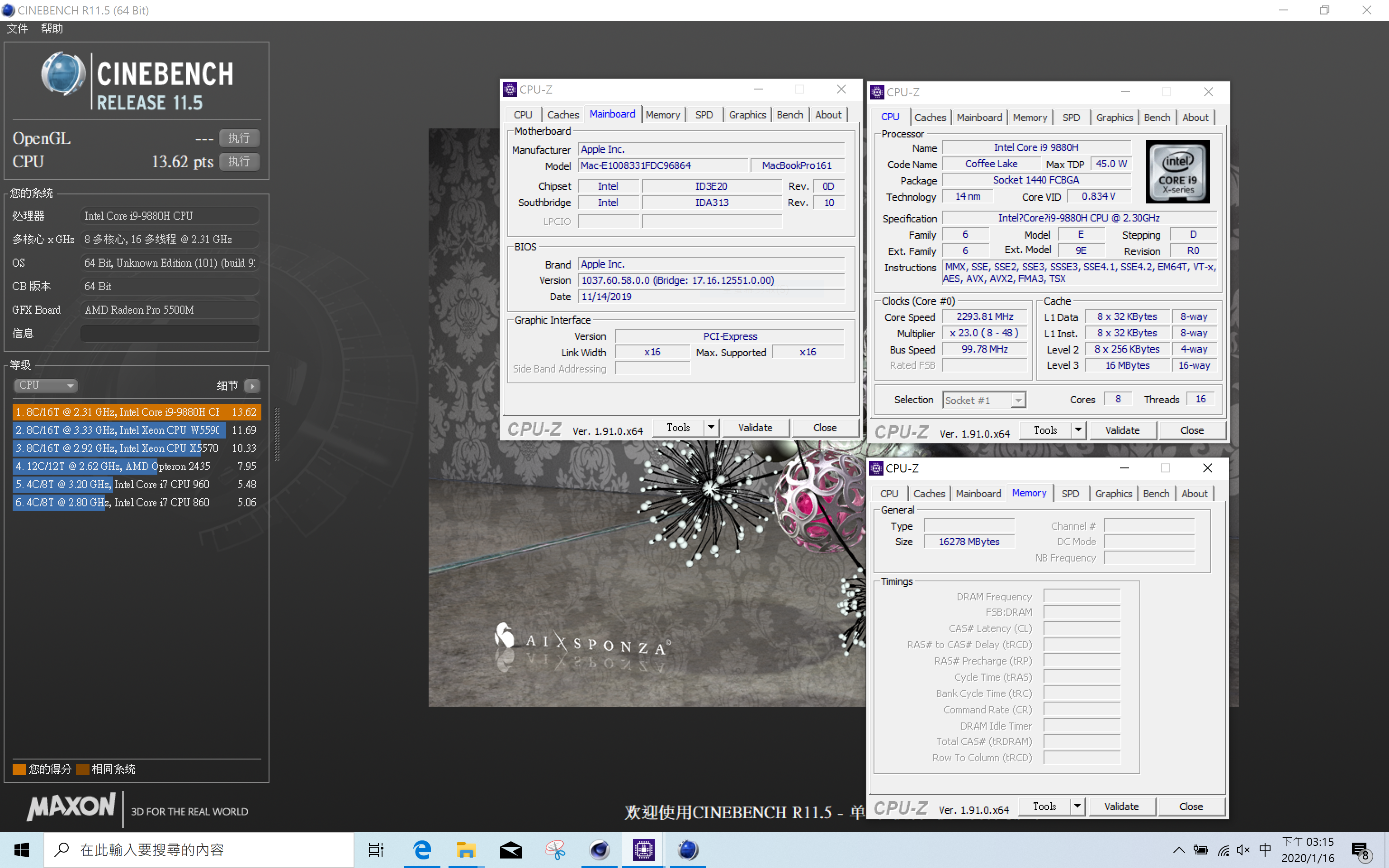This screenshot has height=868, width=1389.
Task: Select ranking row Intel Core i7 CPU 860
Action: pyautogui.click(x=137, y=502)
